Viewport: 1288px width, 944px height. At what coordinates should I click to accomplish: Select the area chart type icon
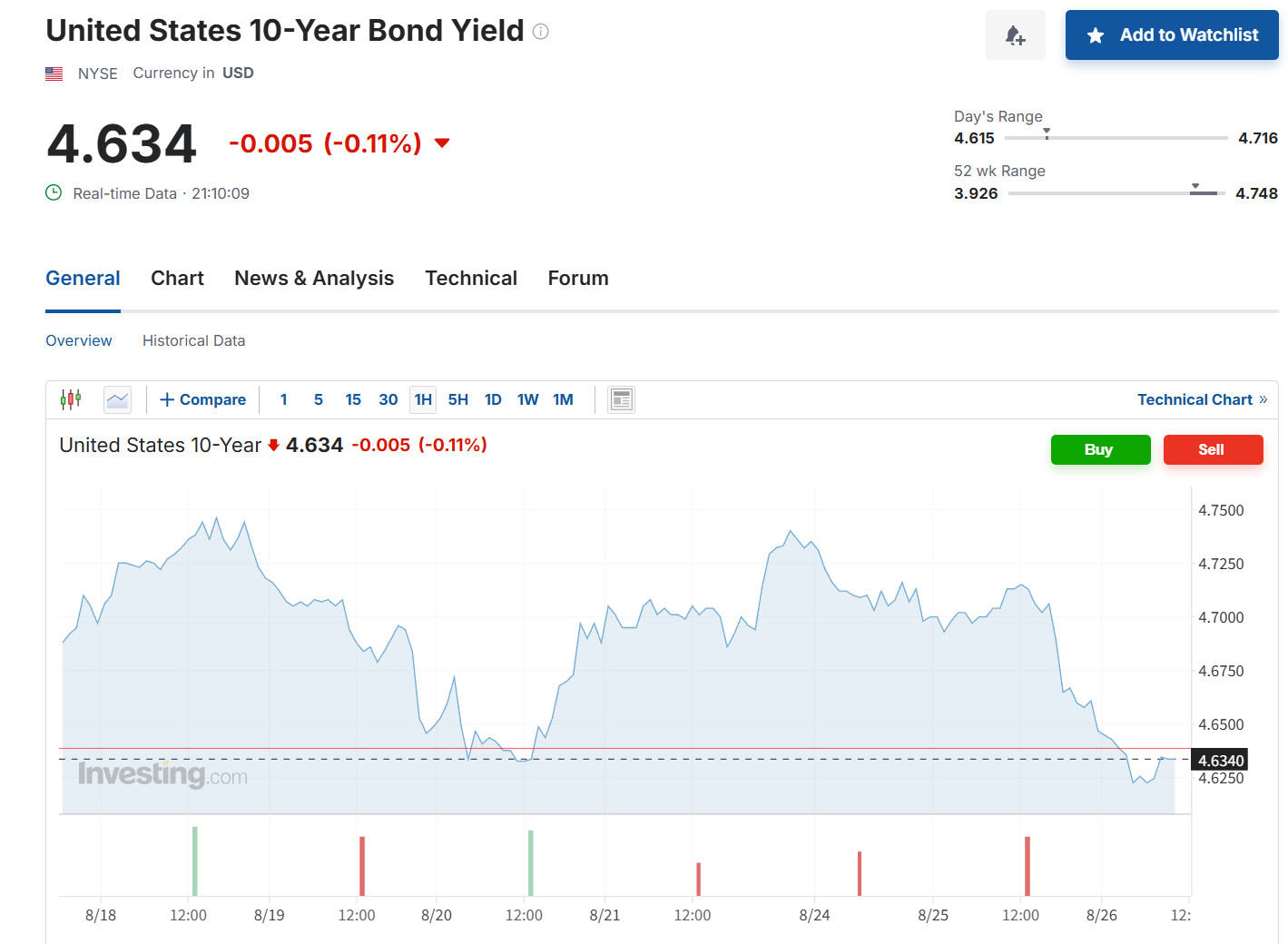(118, 399)
